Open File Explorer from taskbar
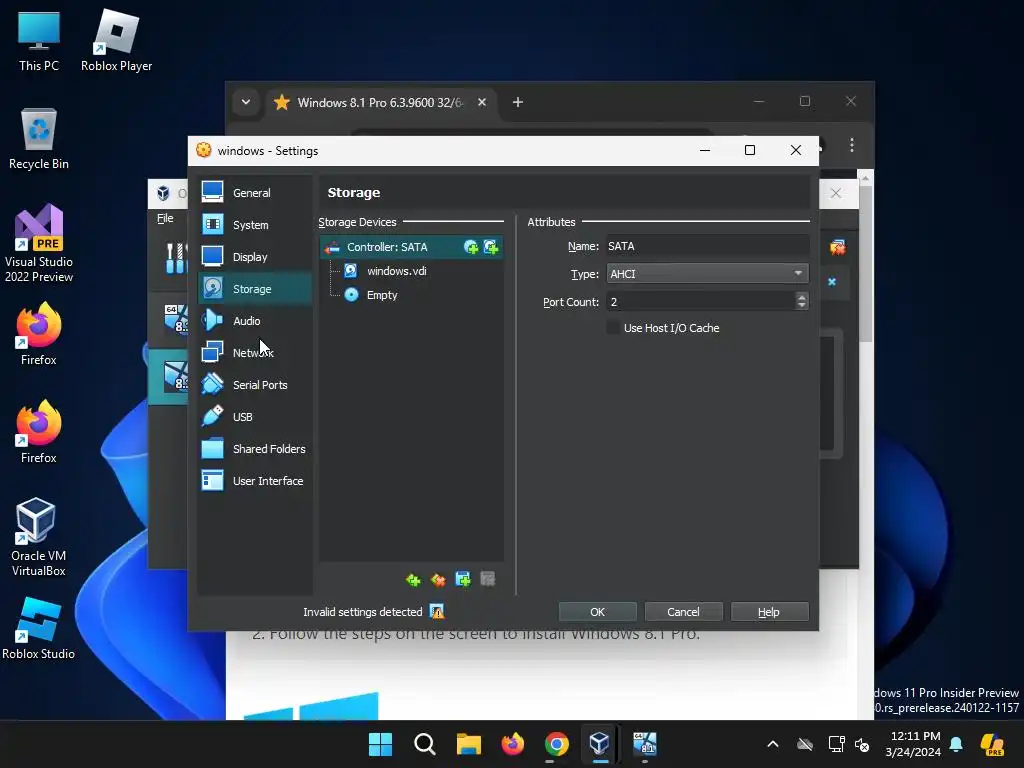This screenshot has height=768, width=1024. coord(468,744)
